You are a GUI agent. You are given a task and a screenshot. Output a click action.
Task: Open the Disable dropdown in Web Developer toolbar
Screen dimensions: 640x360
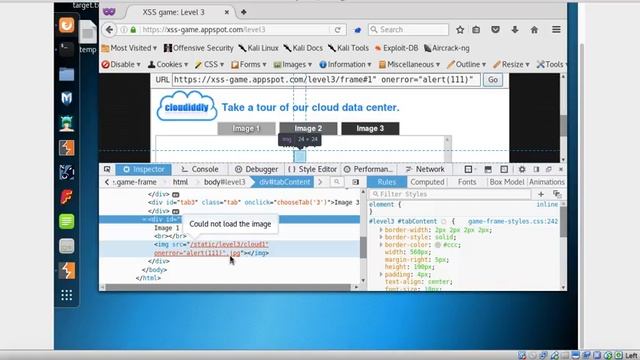pyautogui.click(x=121, y=64)
